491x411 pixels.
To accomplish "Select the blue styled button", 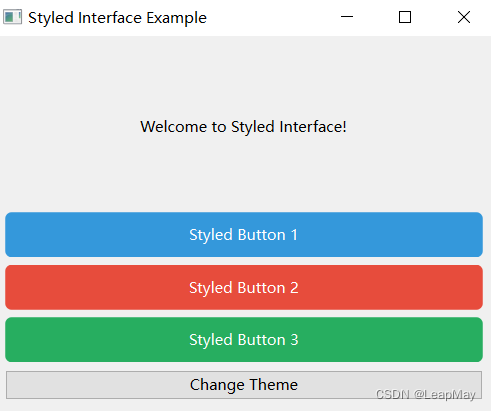I will point(244,234).
